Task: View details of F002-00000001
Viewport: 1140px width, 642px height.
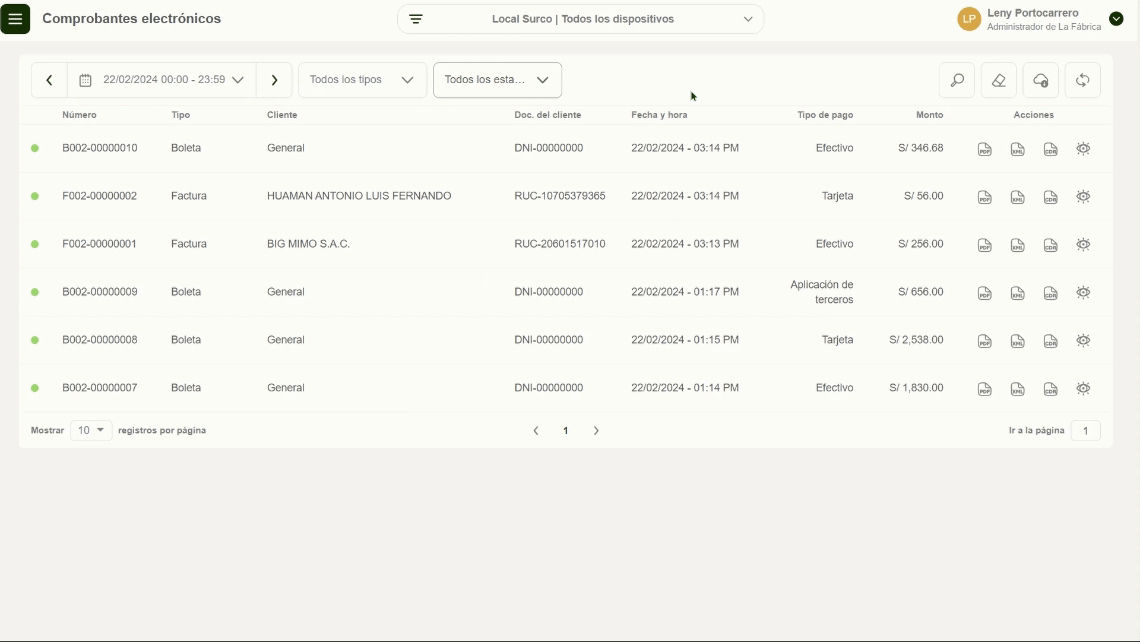Action: coord(1083,244)
